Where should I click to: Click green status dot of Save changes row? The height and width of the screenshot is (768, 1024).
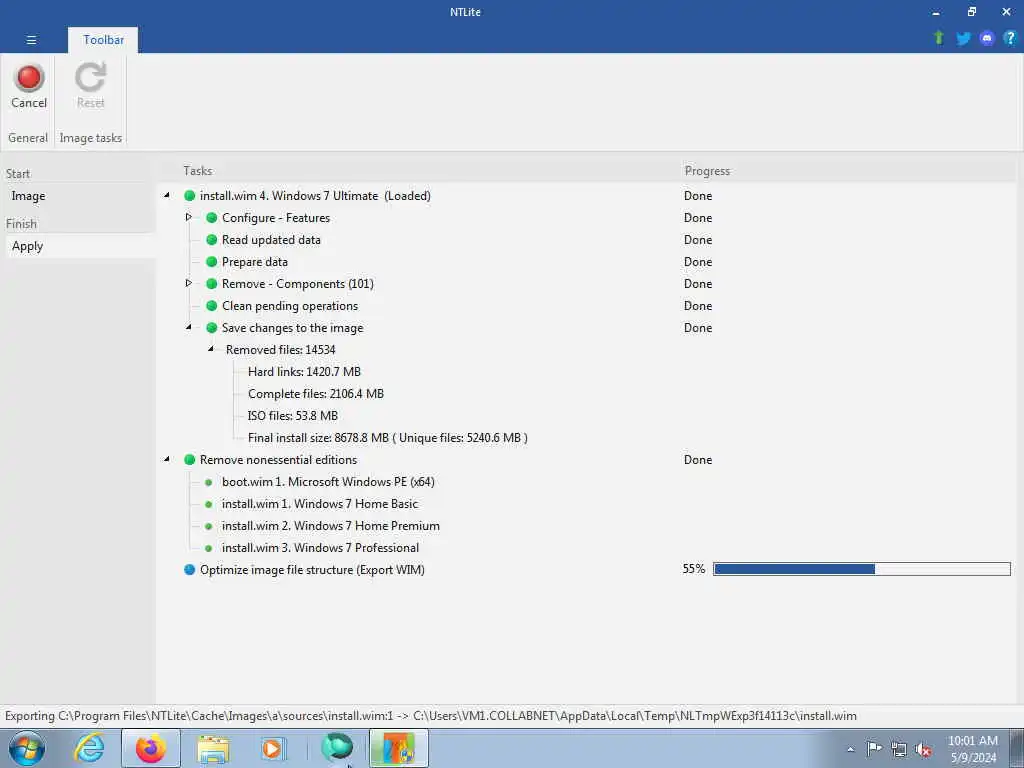[x=212, y=328]
